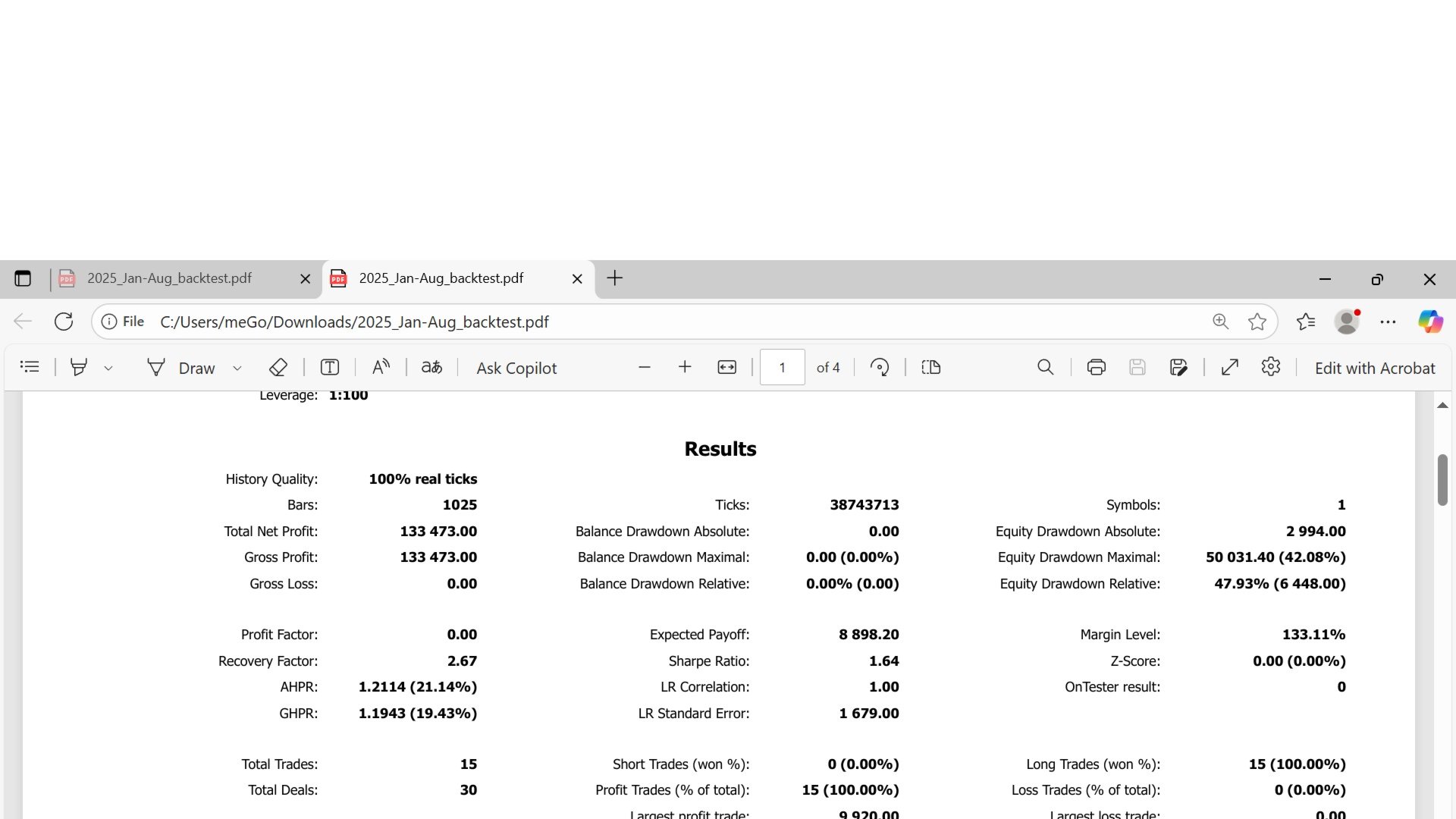Switch to first backtest PDF tab
Image resolution: width=1456 pixels, height=819 pixels.
coord(169,278)
